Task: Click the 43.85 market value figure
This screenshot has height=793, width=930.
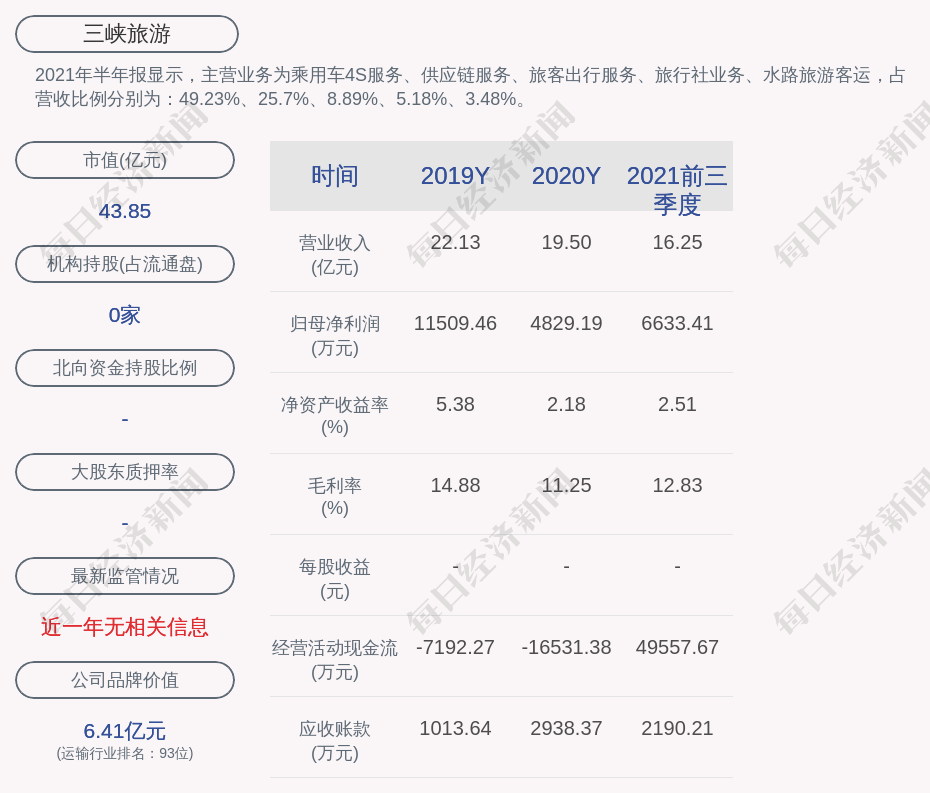Action: tap(125, 211)
